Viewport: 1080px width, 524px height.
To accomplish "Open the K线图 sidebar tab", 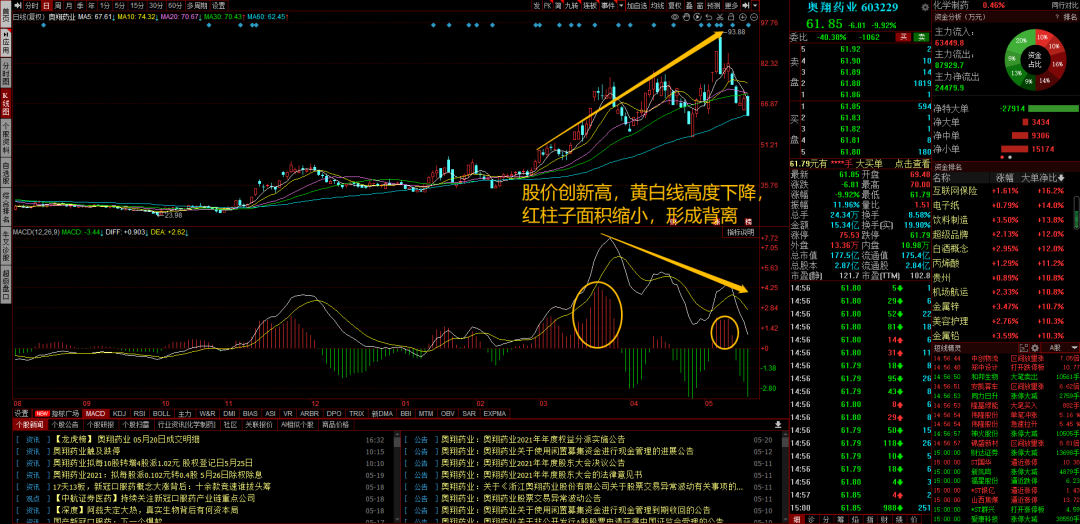I will point(6,104).
